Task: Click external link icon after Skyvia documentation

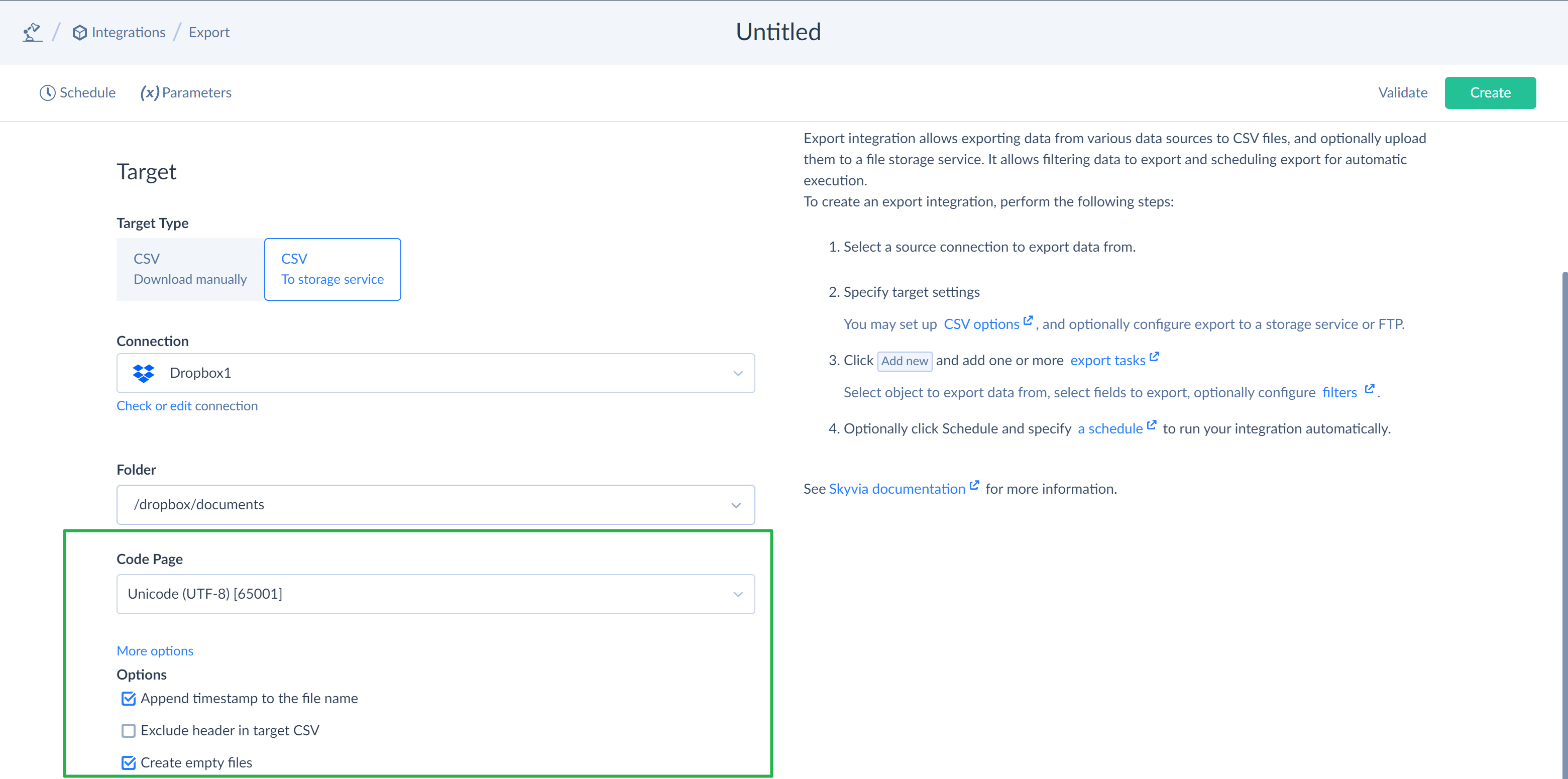Action: tap(974, 485)
